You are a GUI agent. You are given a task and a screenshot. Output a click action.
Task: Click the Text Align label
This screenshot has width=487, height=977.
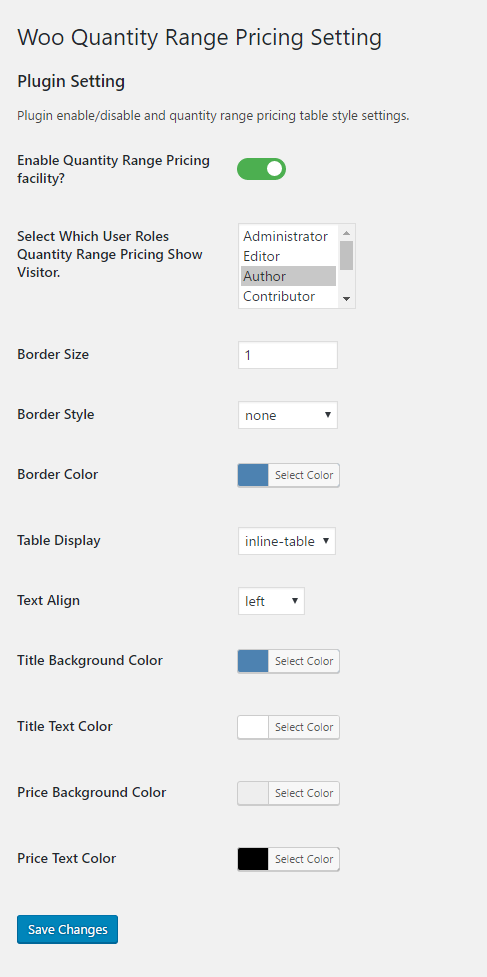49,601
